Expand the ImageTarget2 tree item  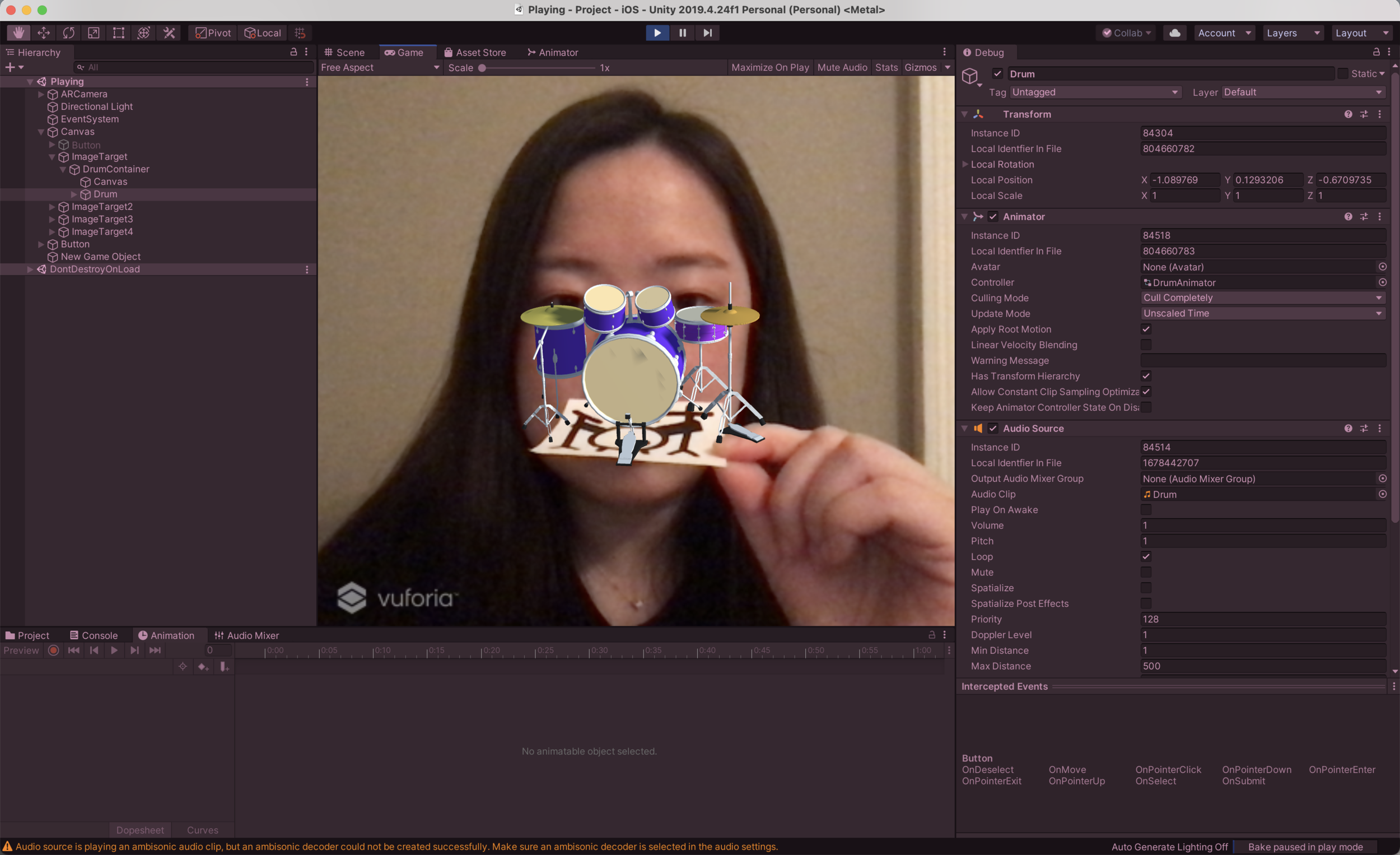pos(52,207)
